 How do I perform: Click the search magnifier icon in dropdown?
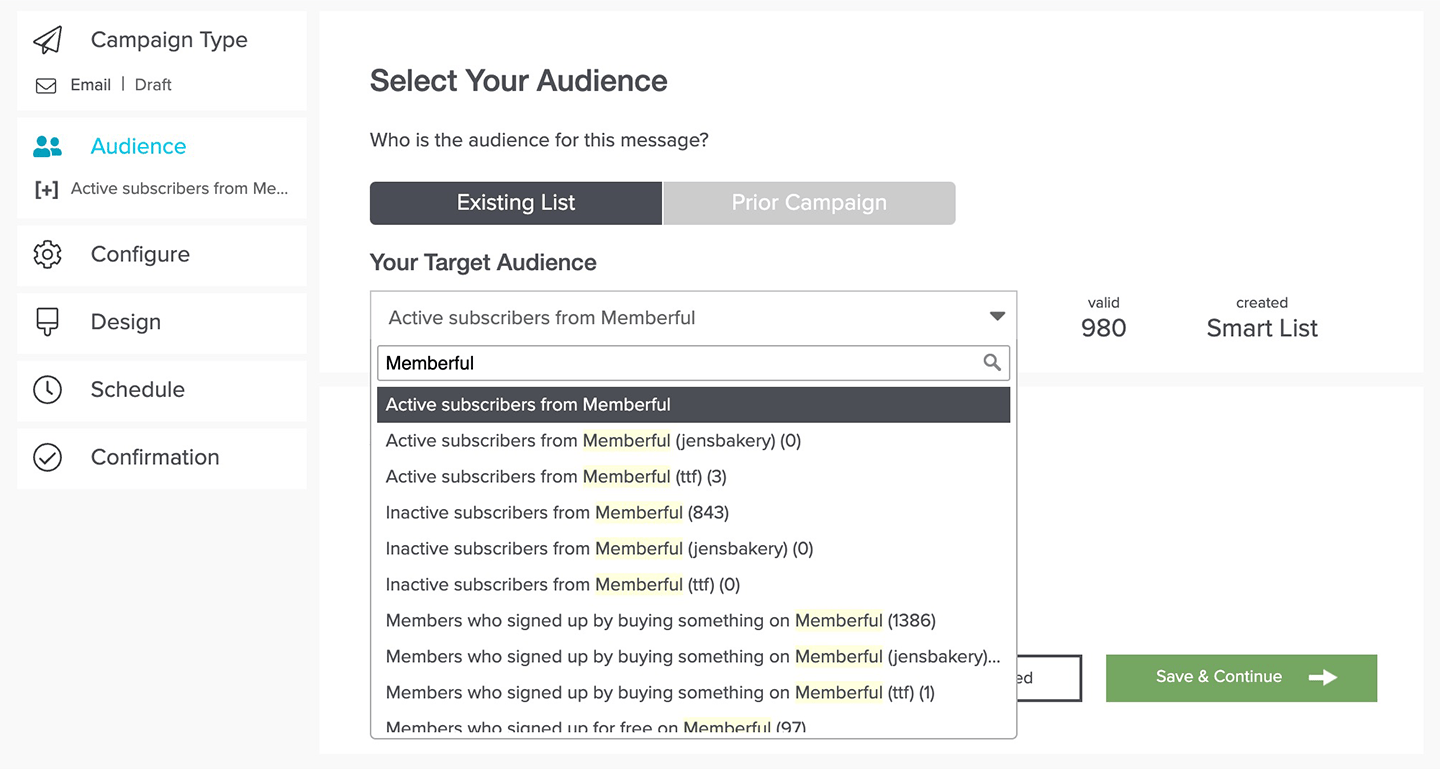(x=992, y=363)
